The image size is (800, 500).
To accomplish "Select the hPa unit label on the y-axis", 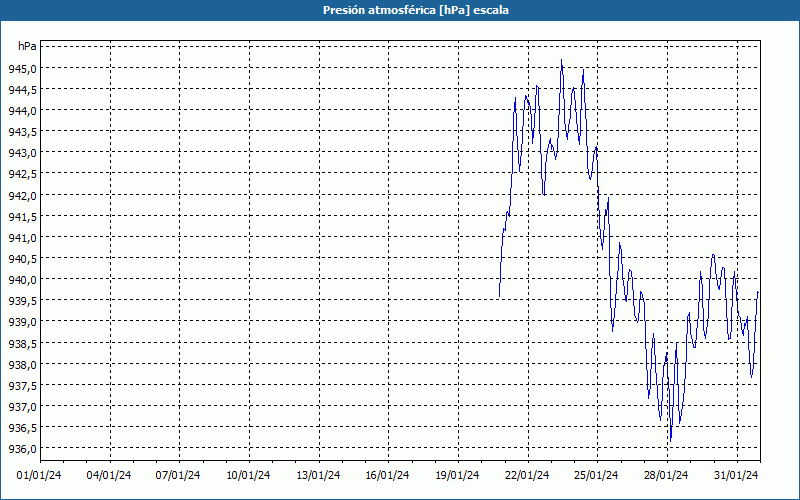I will (x=27, y=46).
